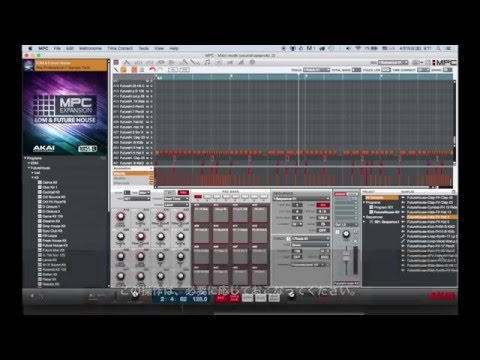Mute track A16 in the track list
The width and height of the screenshot is (480, 360).
148,86
